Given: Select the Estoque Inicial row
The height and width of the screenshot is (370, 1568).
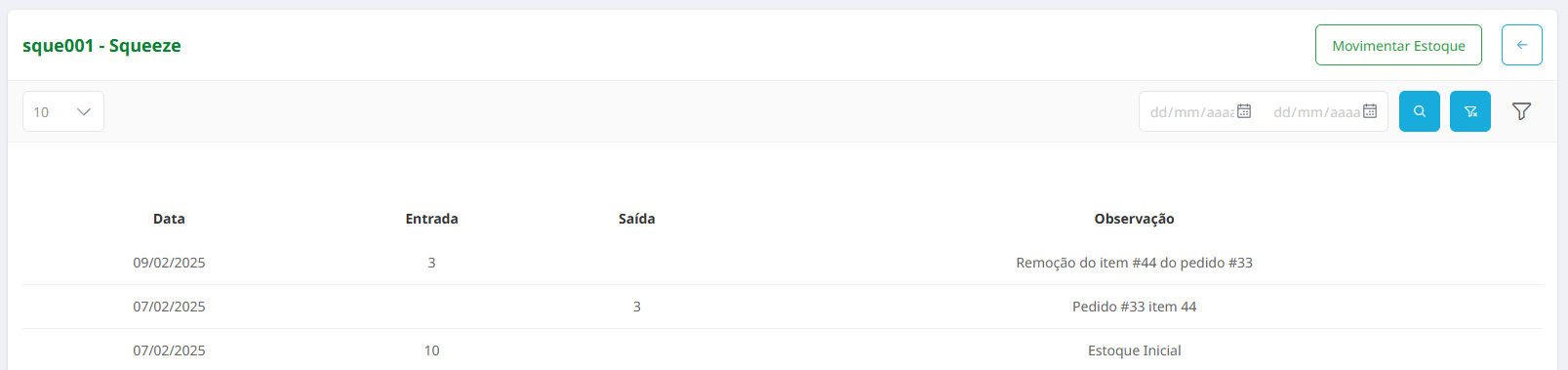Looking at the screenshot, I should (x=783, y=350).
